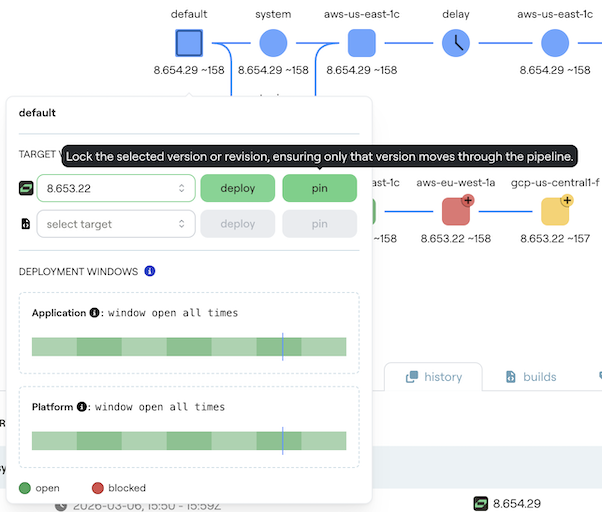This screenshot has height=512, width=602.
Task: Switch to the builds tab
Action: tap(530, 377)
